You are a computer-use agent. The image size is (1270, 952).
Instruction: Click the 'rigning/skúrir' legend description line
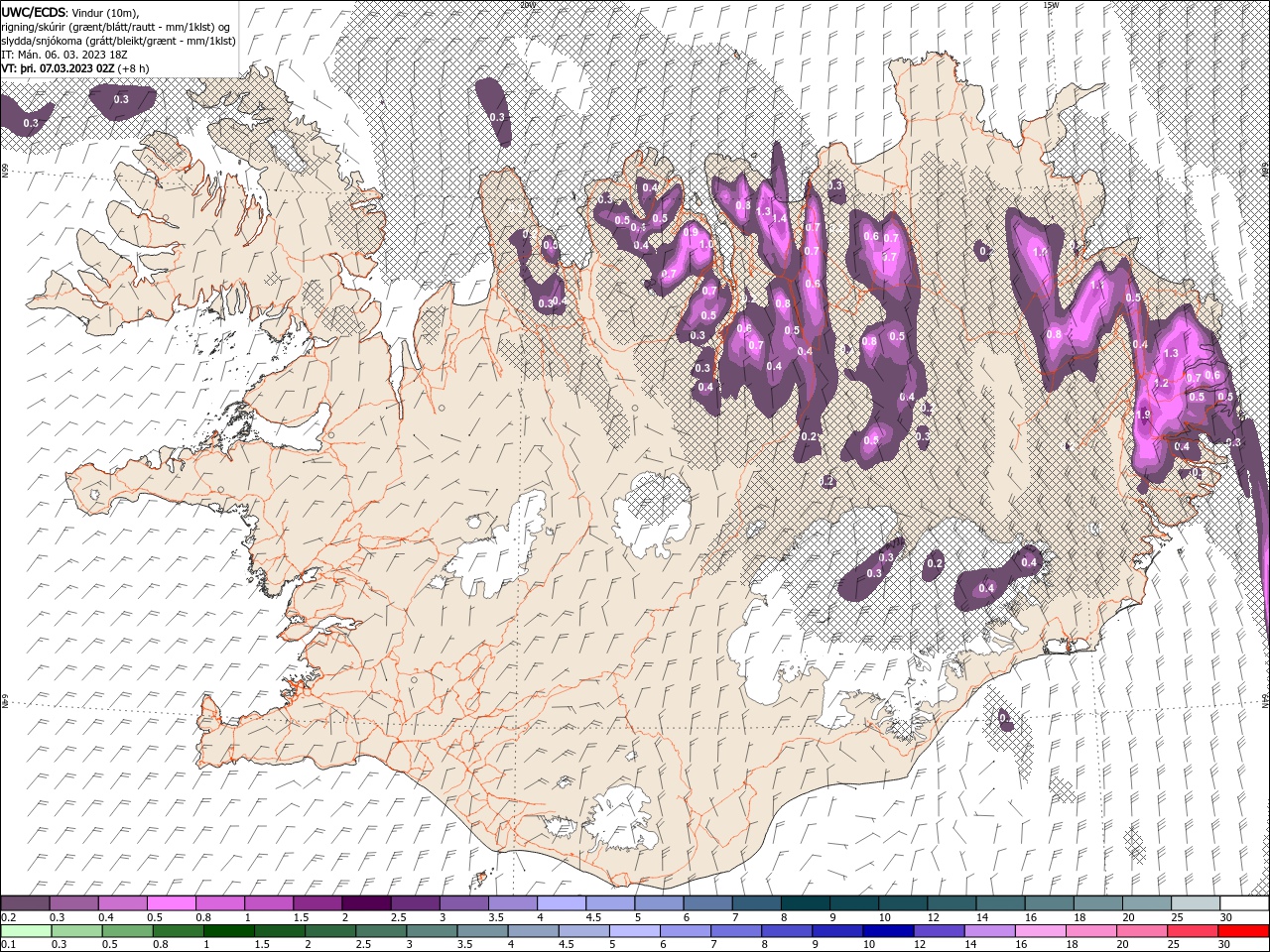click(117, 27)
